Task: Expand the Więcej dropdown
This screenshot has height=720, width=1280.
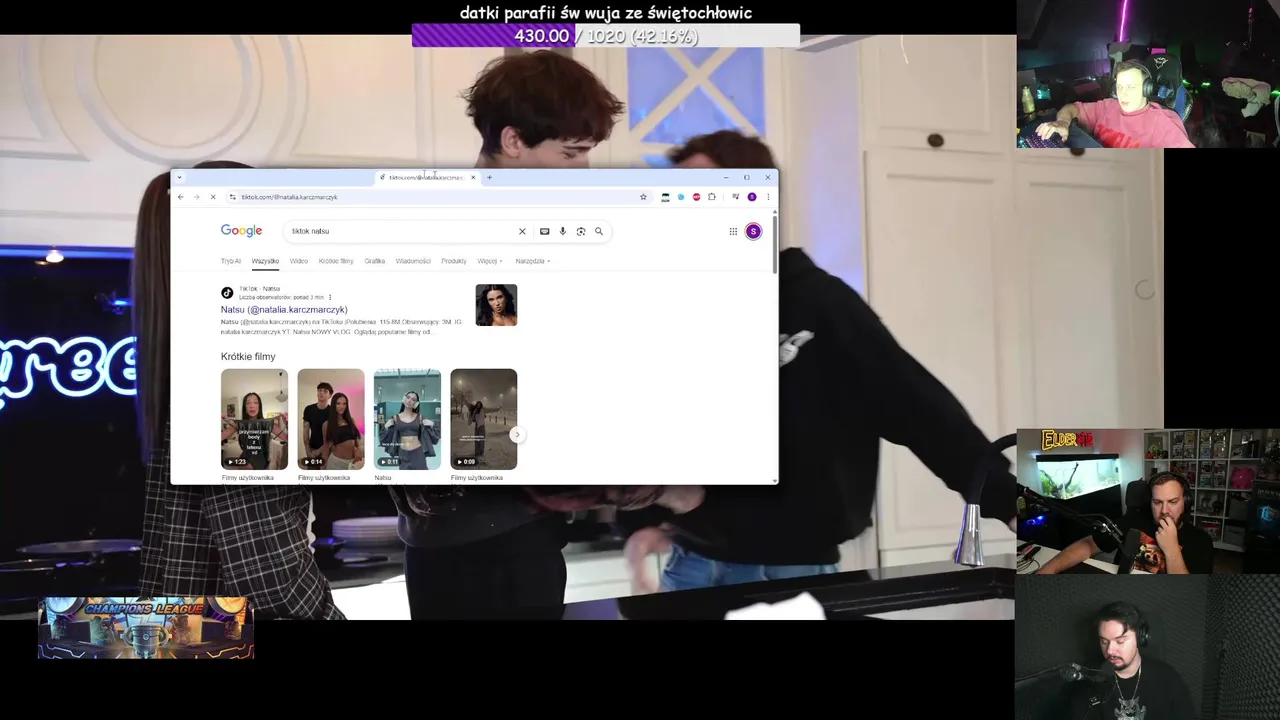Action: point(490,261)
